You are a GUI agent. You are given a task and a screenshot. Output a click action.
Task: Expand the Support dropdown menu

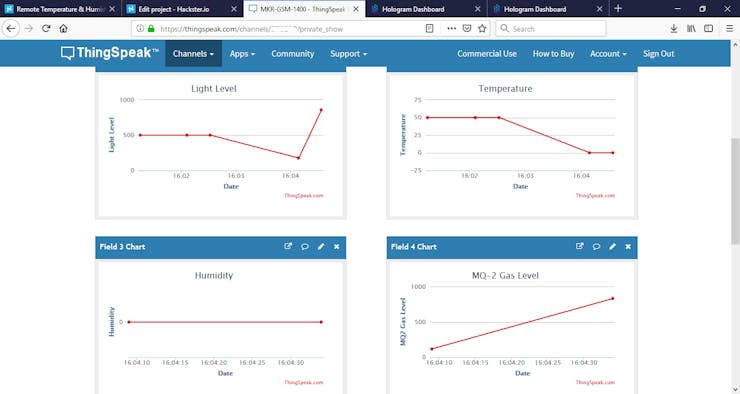[x=348, y=54]
